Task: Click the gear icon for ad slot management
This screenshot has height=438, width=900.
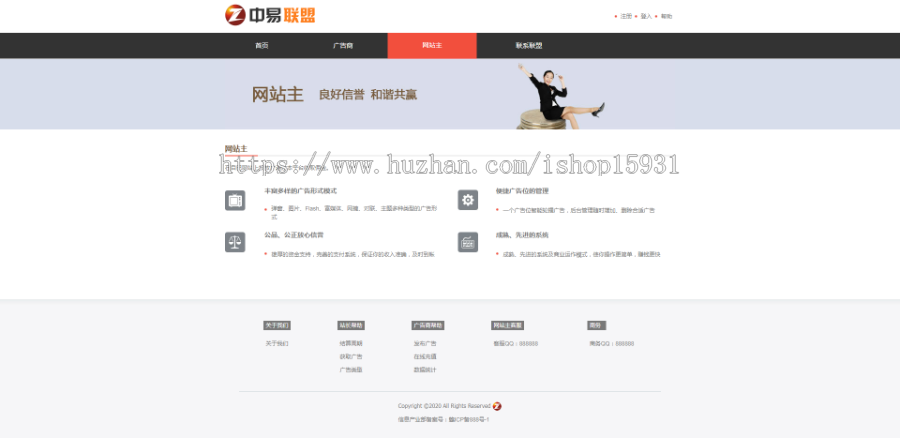Action: tap(468, 200)
